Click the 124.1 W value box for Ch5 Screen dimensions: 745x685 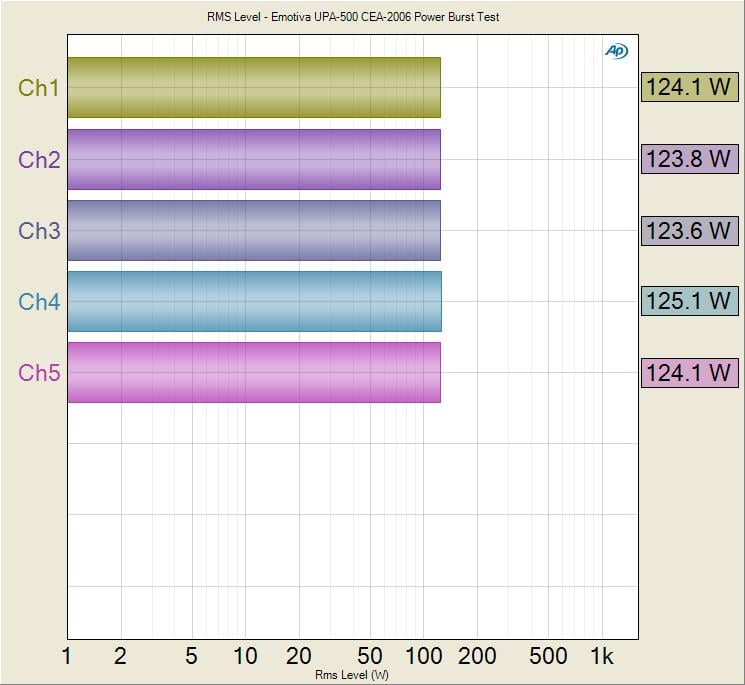[690, 372]
